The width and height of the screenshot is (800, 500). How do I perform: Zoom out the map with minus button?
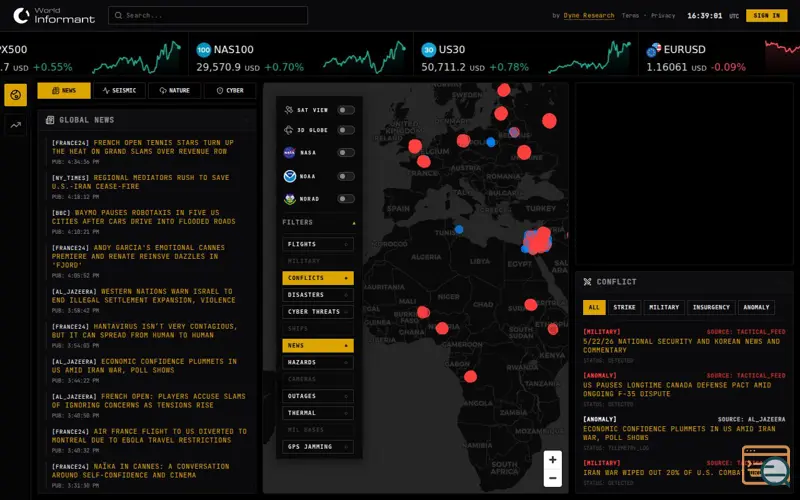(553, 478)
